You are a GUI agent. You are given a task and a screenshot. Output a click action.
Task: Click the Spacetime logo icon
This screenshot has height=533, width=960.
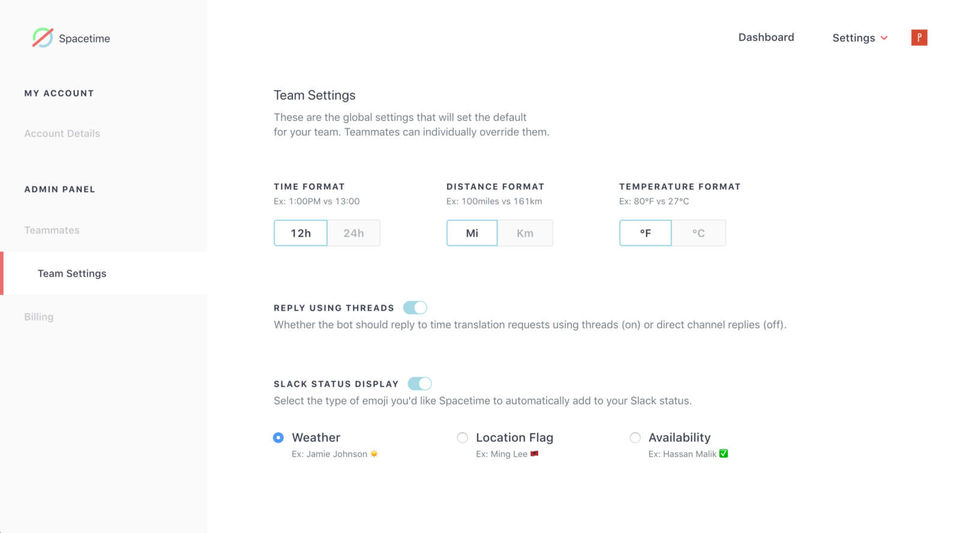click(43, 38)
